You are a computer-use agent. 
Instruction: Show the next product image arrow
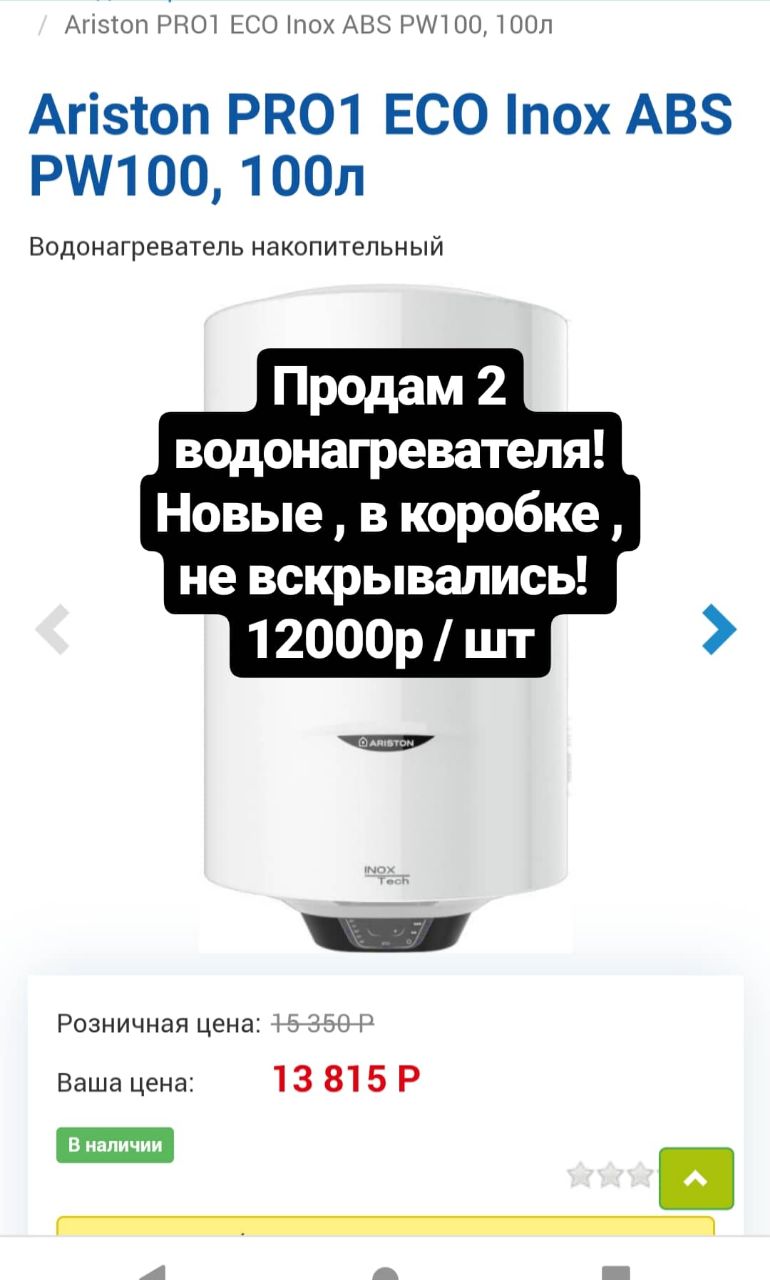coord(719,630)
